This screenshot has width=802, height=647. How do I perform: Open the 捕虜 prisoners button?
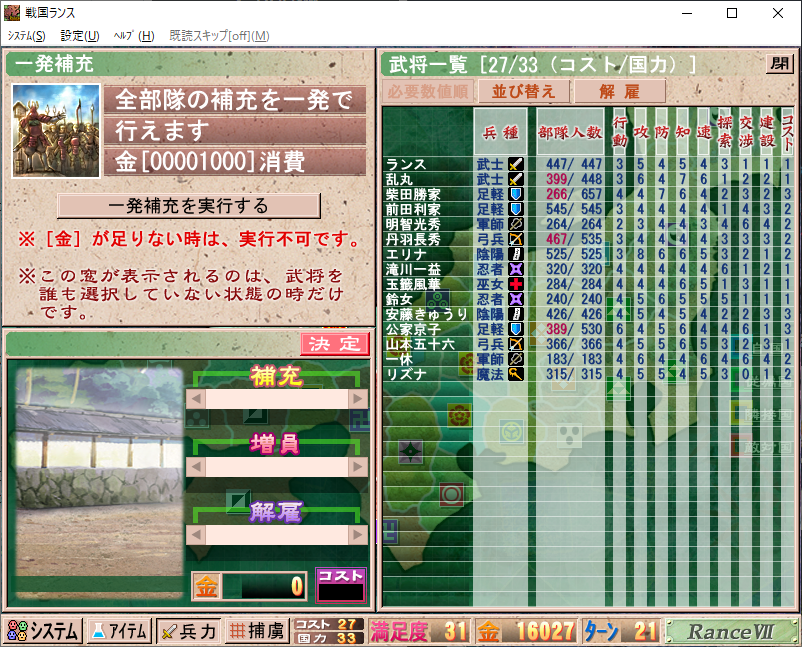256,631
